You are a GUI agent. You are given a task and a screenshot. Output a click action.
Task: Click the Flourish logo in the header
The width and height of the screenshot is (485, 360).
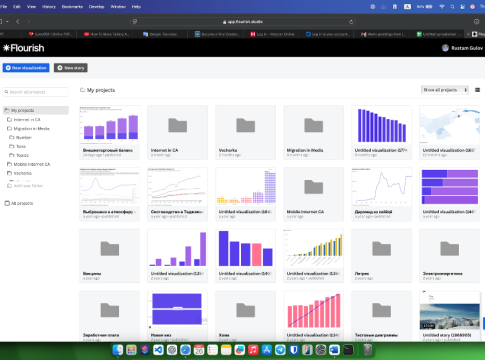(x=24, y=48)
